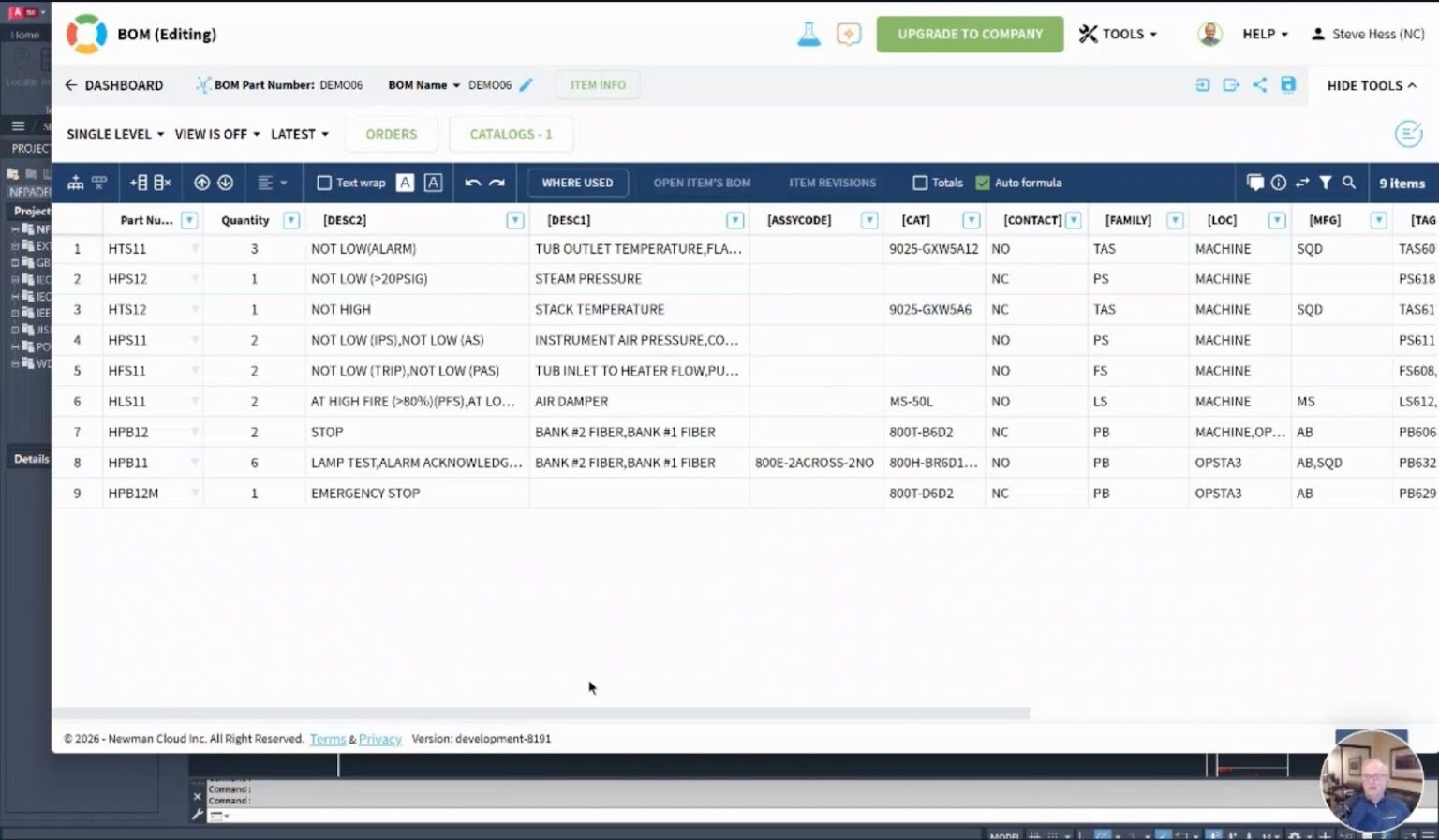Open the AI sparkle chat icon

[x=849, y=34]
